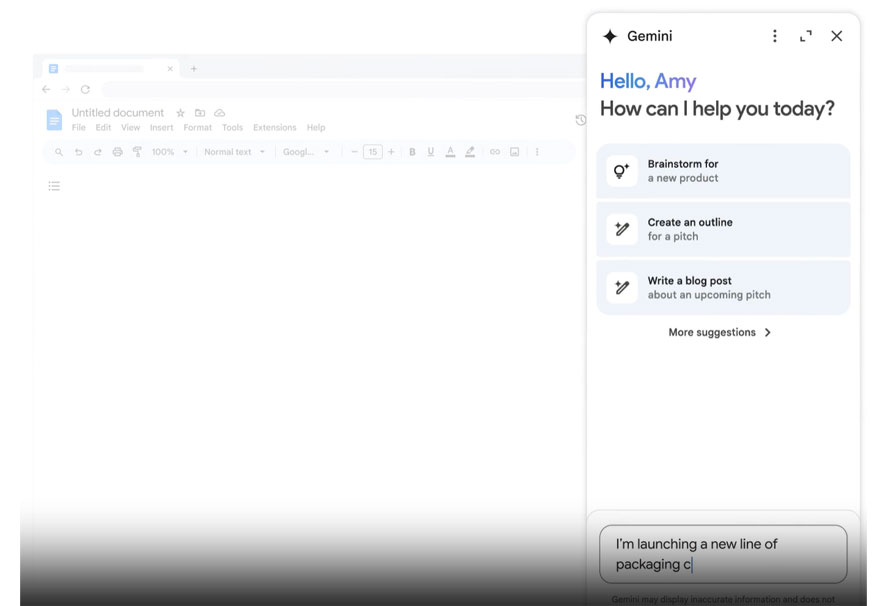The image size is (879, 606).
Task: Choose Write a blog post suggestion
Action: pyautogui.click(x=723, y=288)
